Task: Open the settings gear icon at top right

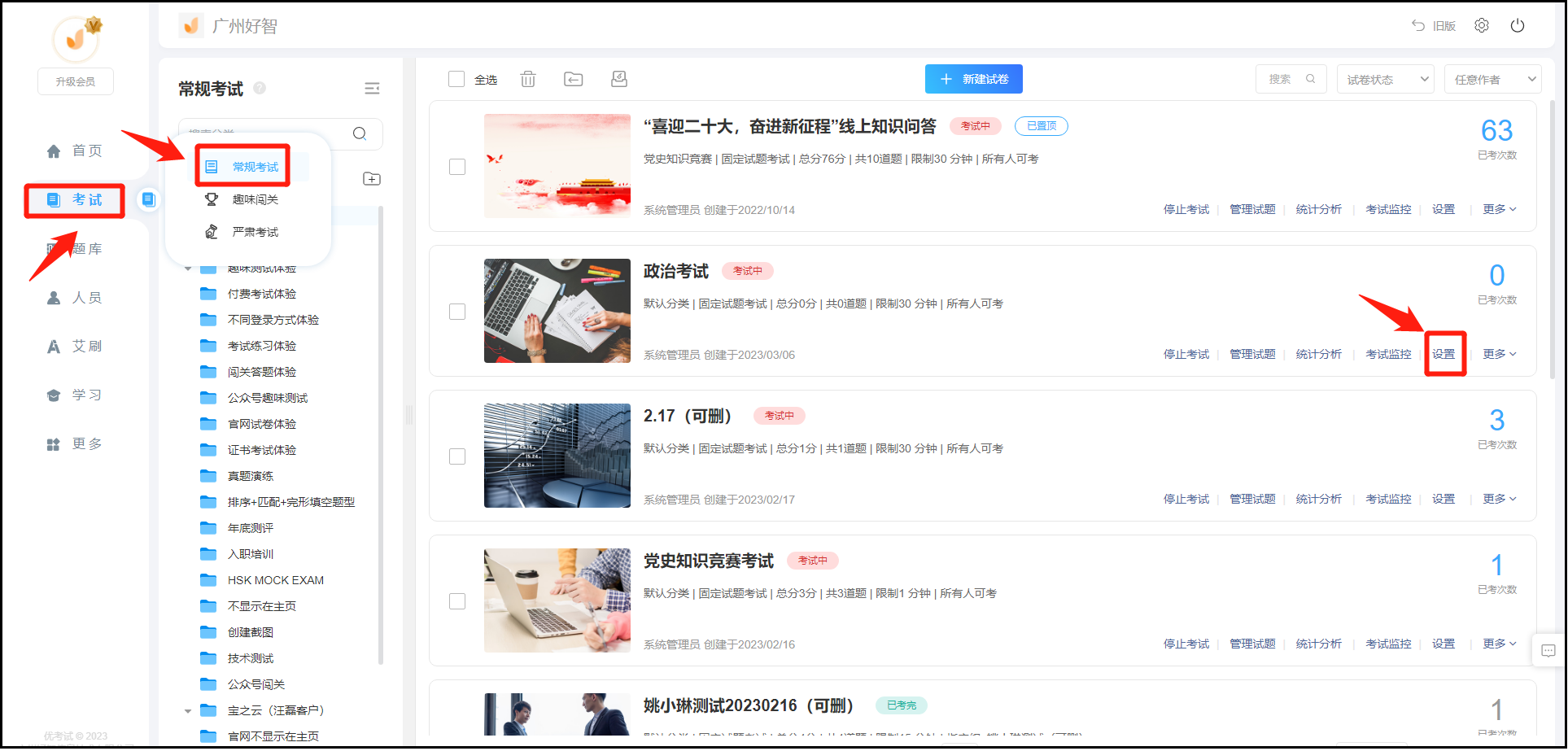Action: pos(1482,26)
